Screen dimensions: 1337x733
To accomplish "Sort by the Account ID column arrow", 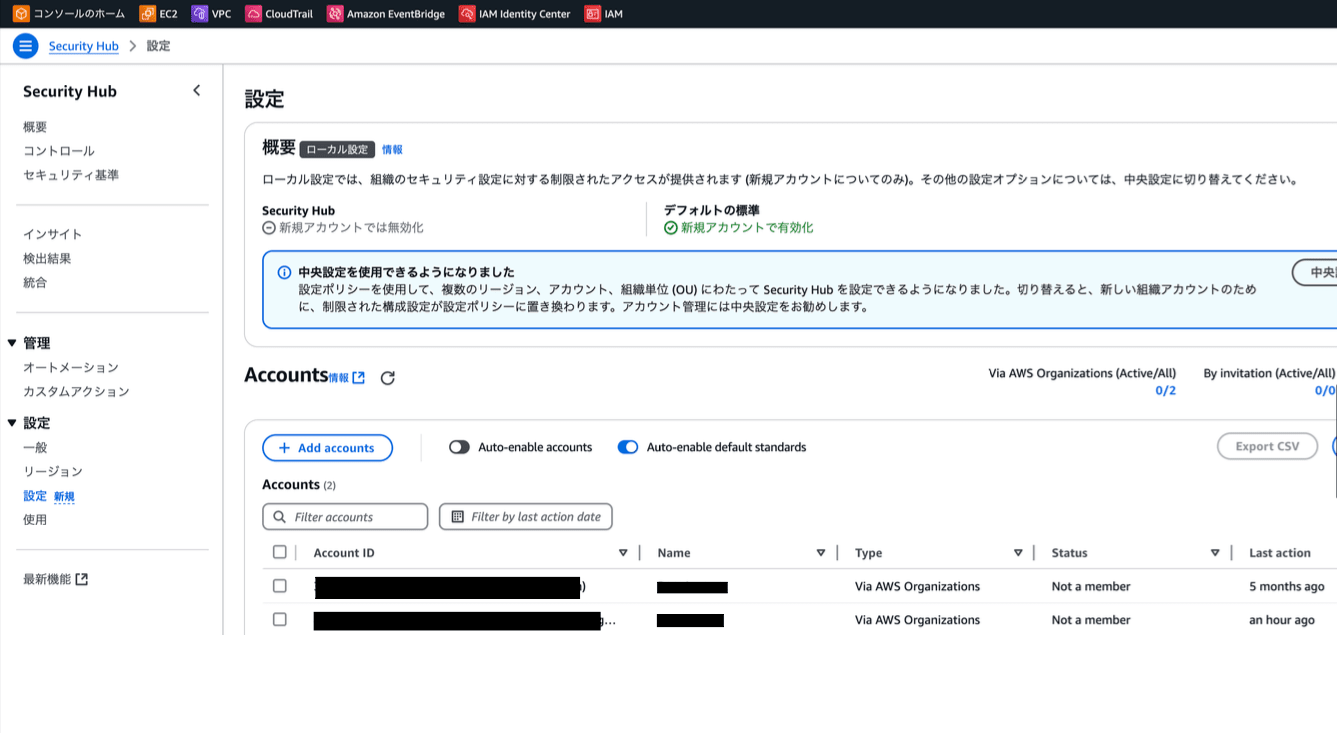I will (623, 553).
